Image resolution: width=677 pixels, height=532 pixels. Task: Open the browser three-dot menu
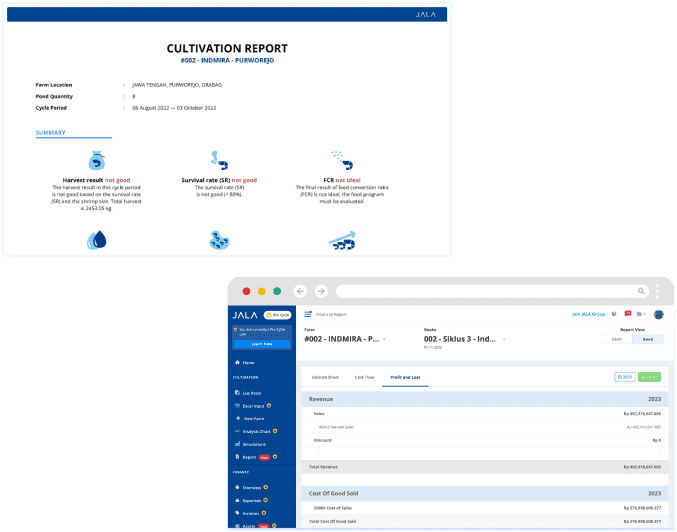click(657, 291)
